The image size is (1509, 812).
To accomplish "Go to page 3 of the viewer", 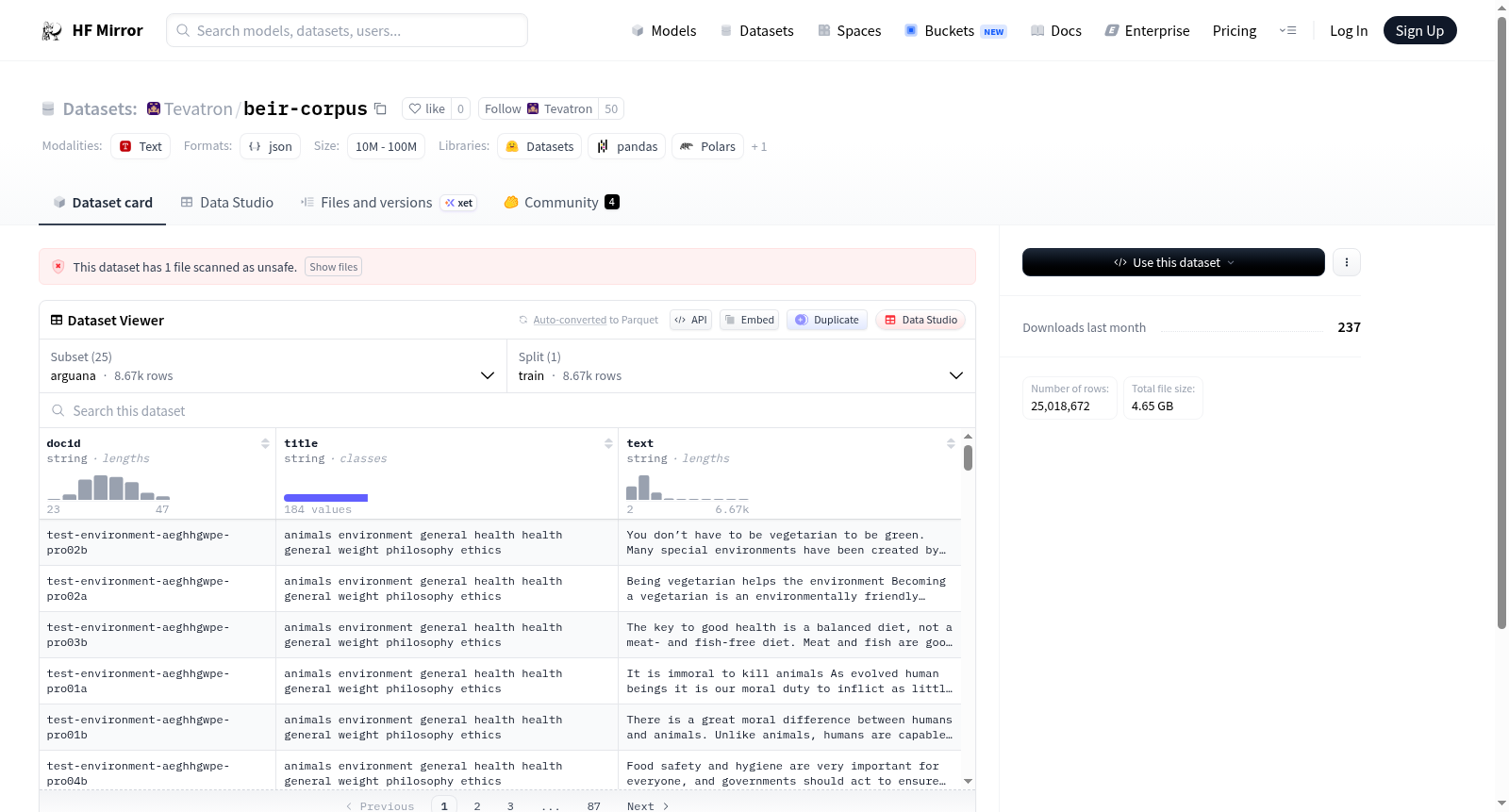I will 510,805.
